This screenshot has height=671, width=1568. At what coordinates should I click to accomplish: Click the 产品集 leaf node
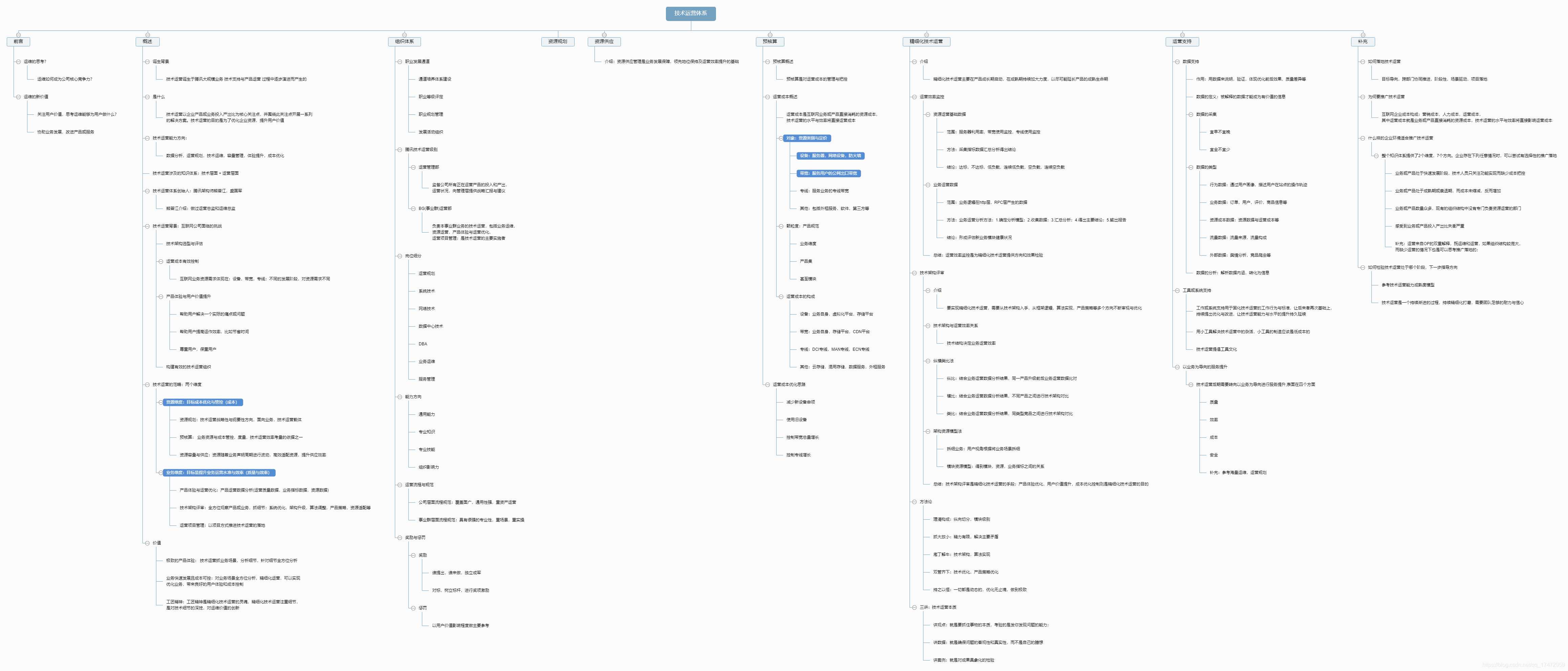tap(806, 261)
